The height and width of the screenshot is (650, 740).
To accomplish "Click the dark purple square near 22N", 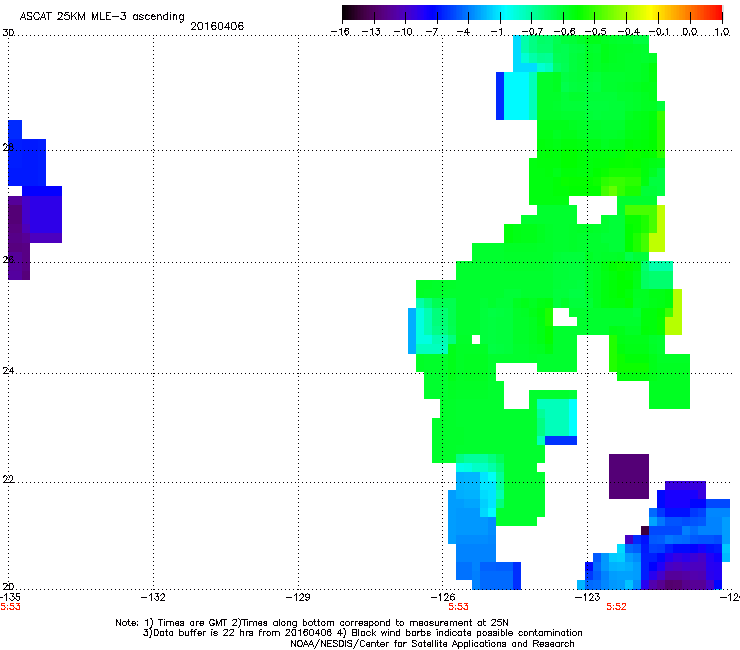I will [629, 476].
